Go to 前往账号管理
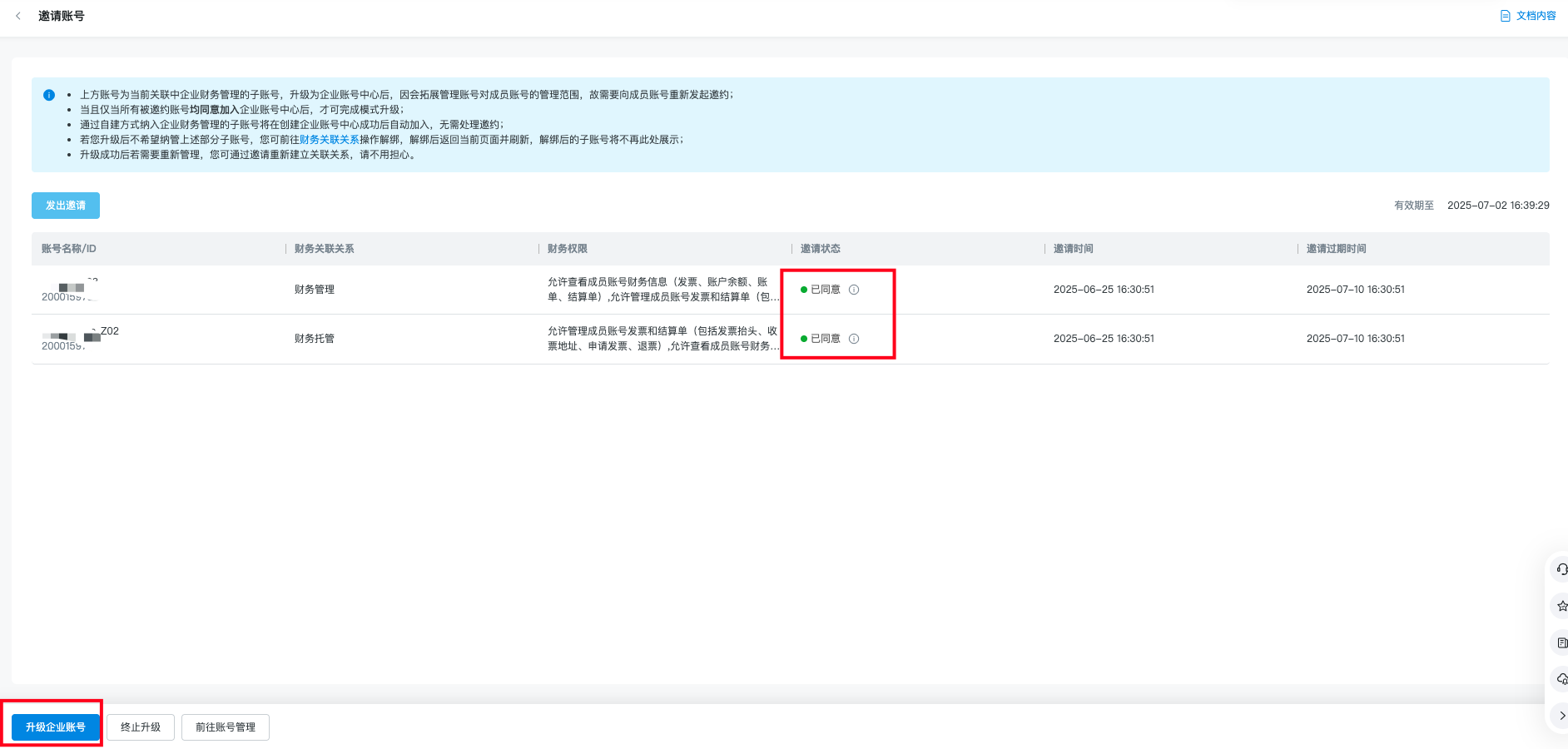The width and height of the screenshot is (1568, 749). (x=226, y=727)
